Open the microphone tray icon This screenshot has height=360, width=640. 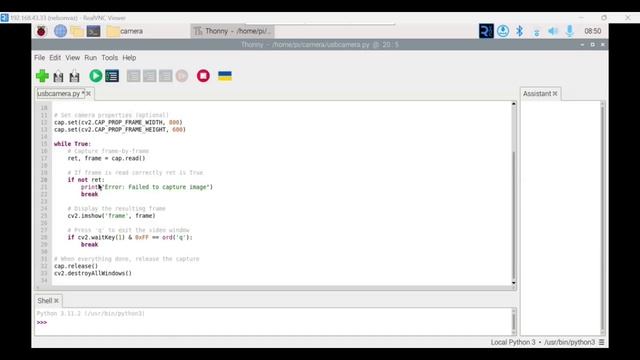570,31
